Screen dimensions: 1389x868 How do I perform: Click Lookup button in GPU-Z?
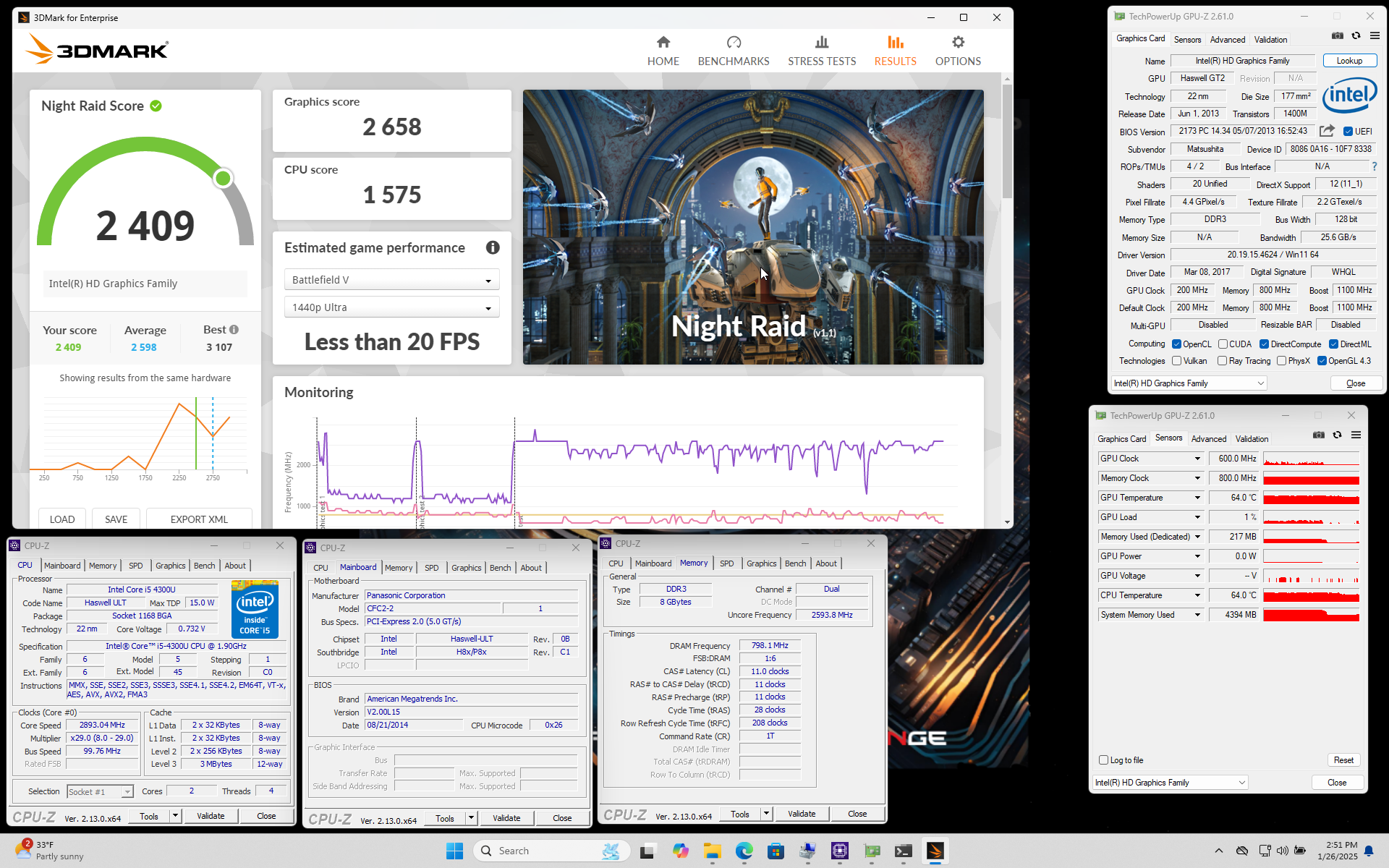tap(1349, 61)
